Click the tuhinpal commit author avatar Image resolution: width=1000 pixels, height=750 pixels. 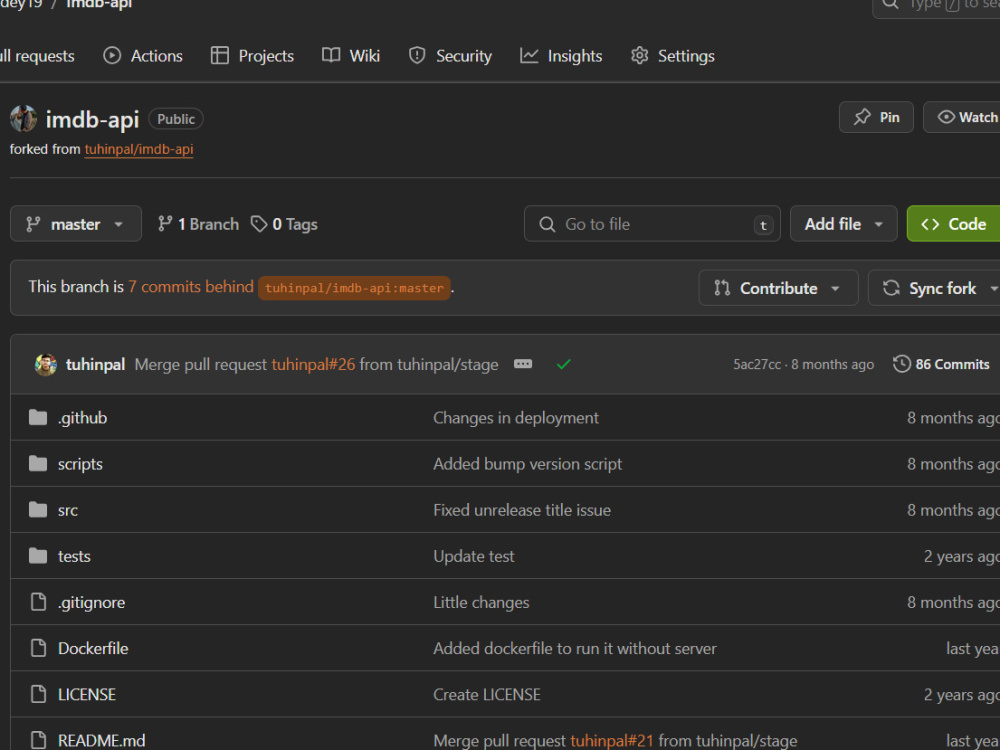pos(46,364)
